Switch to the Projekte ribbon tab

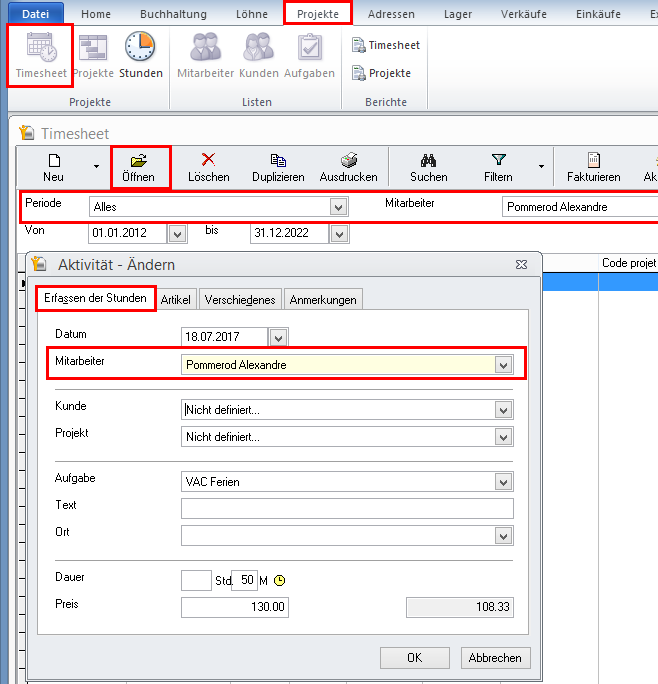[x=318, y=14]
